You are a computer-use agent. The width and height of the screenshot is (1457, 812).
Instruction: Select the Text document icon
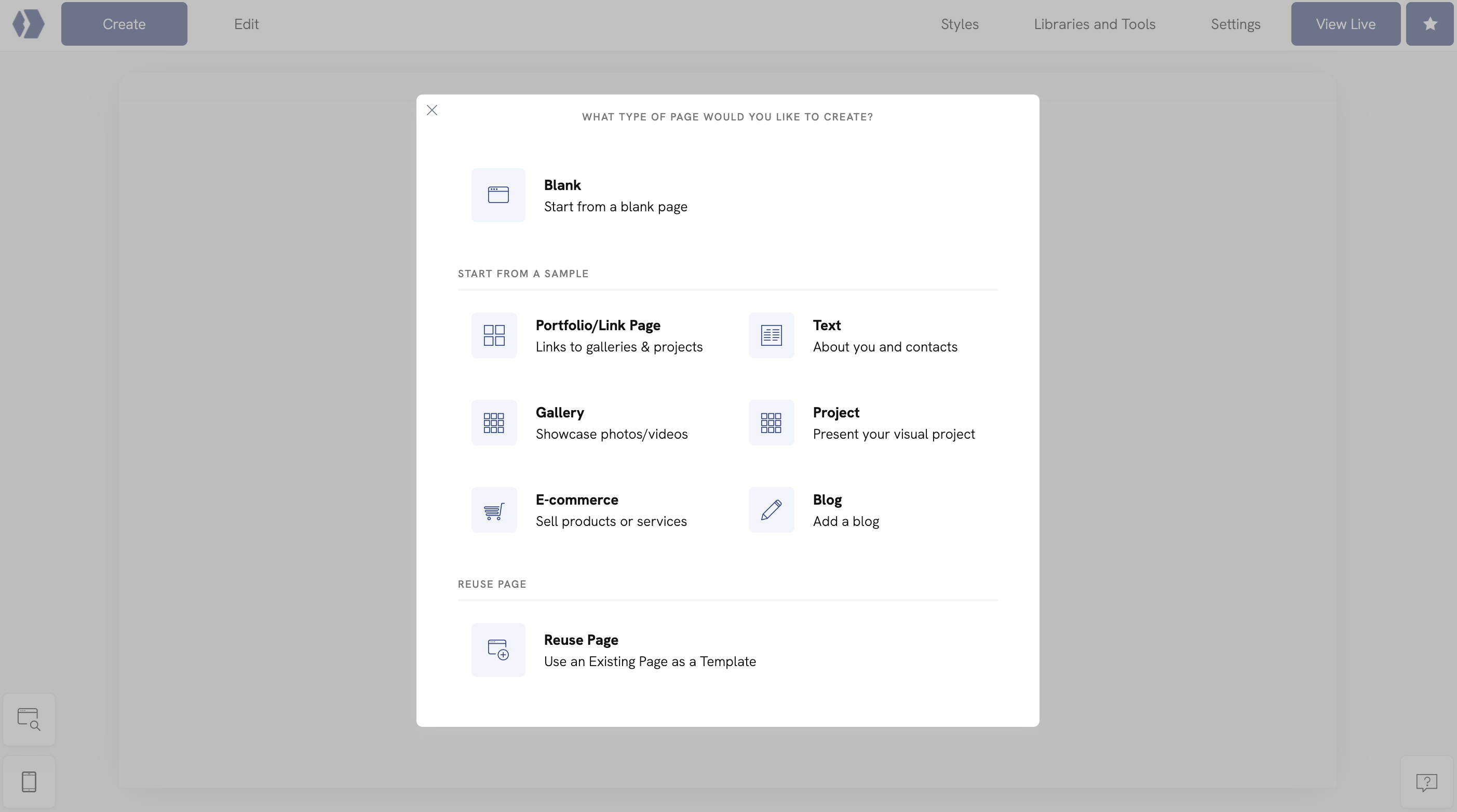click(771, 335)
